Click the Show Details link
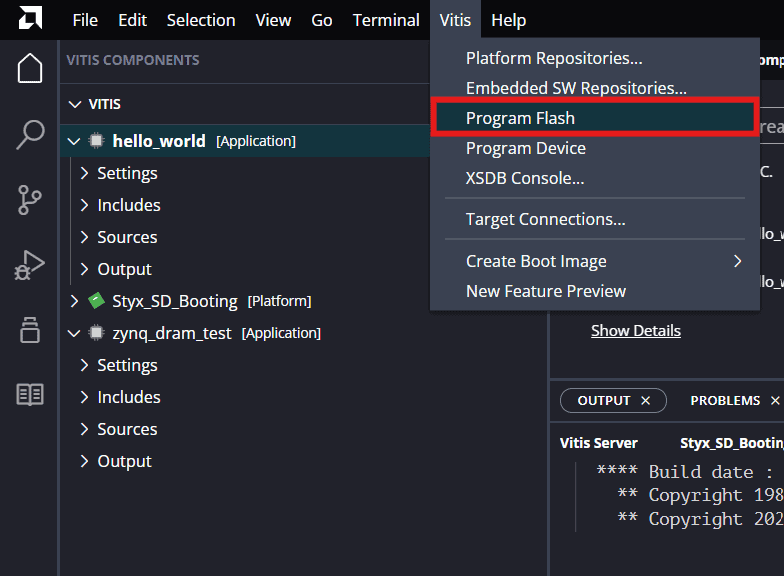This screenshot has height=576, width=784. tap(635, 331)
